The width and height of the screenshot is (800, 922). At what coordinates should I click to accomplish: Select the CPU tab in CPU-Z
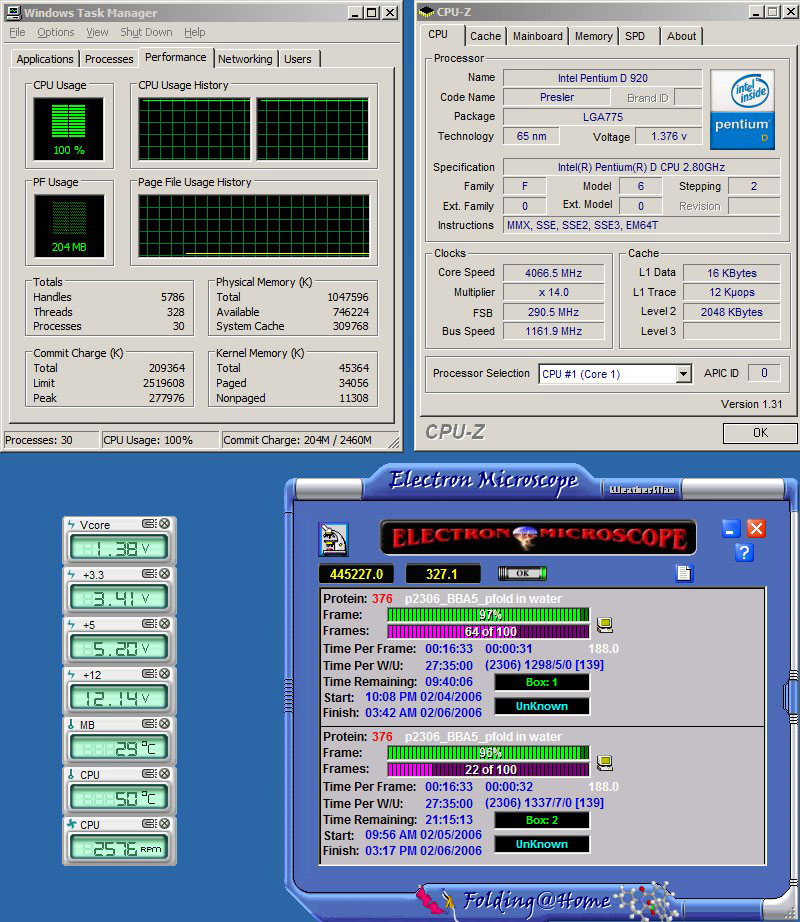click(x=438, y=34)
